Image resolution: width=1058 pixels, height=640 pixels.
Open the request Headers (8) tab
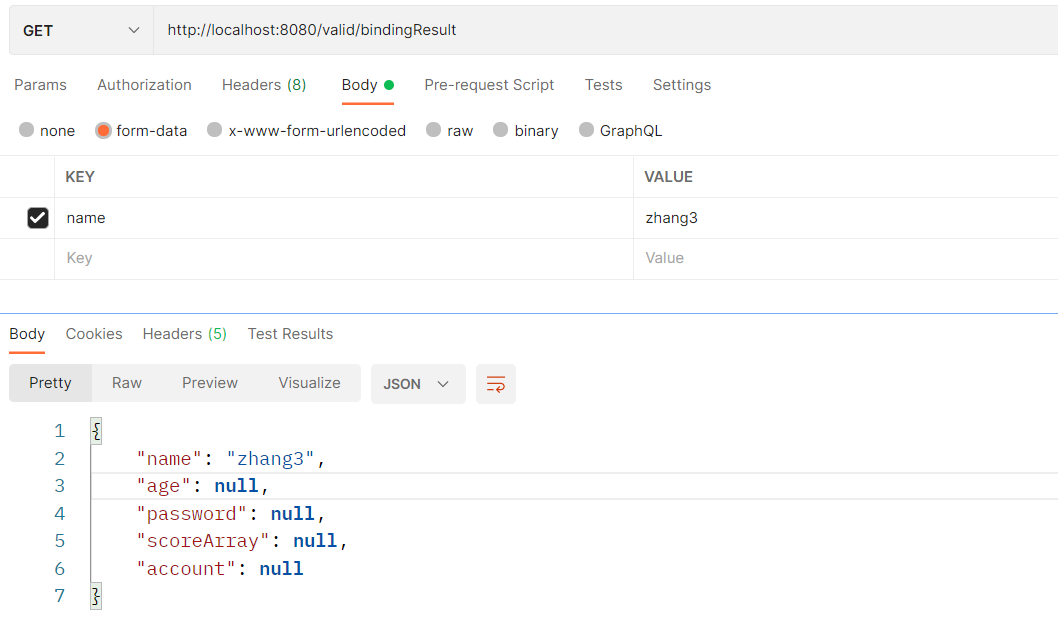click(x=263, y=85)
